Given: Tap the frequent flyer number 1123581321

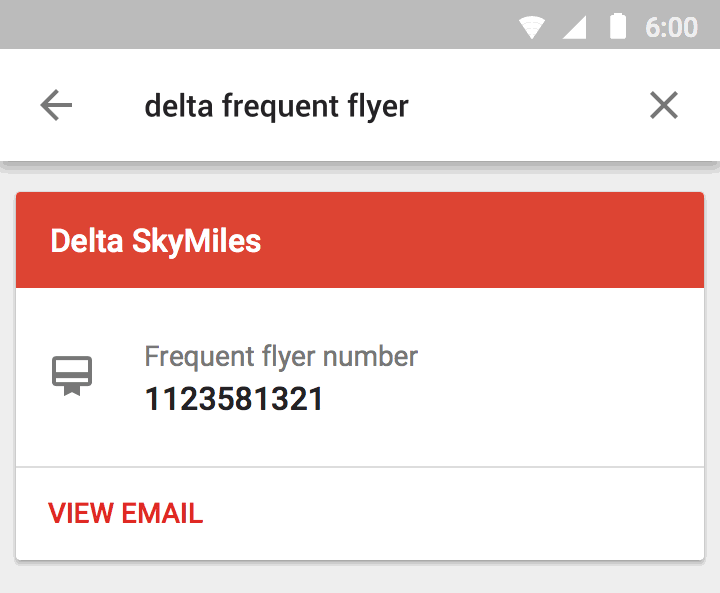Looking at the screenshot, I should point(234,400).
